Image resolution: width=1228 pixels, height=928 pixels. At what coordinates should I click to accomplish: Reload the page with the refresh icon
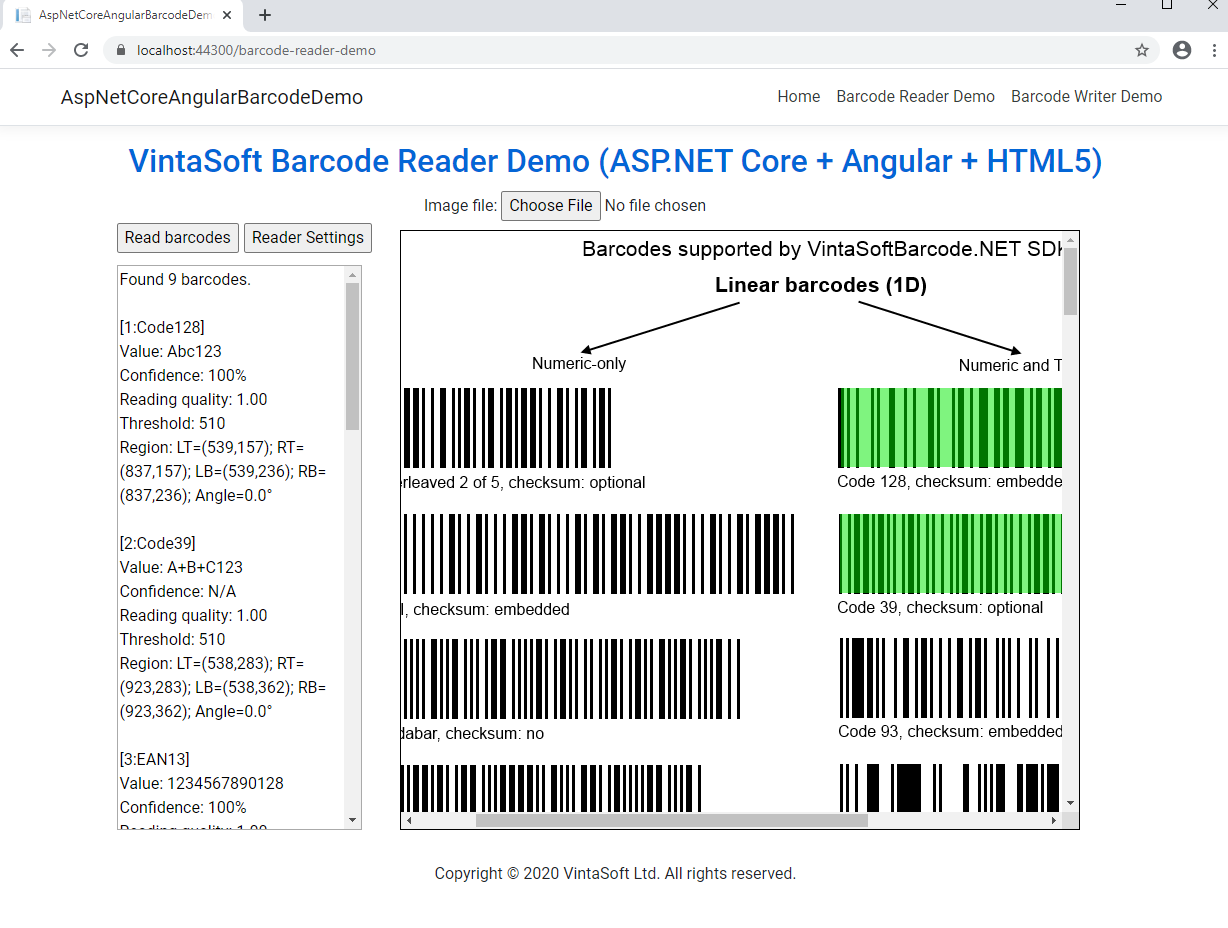(x=83, y=50)
